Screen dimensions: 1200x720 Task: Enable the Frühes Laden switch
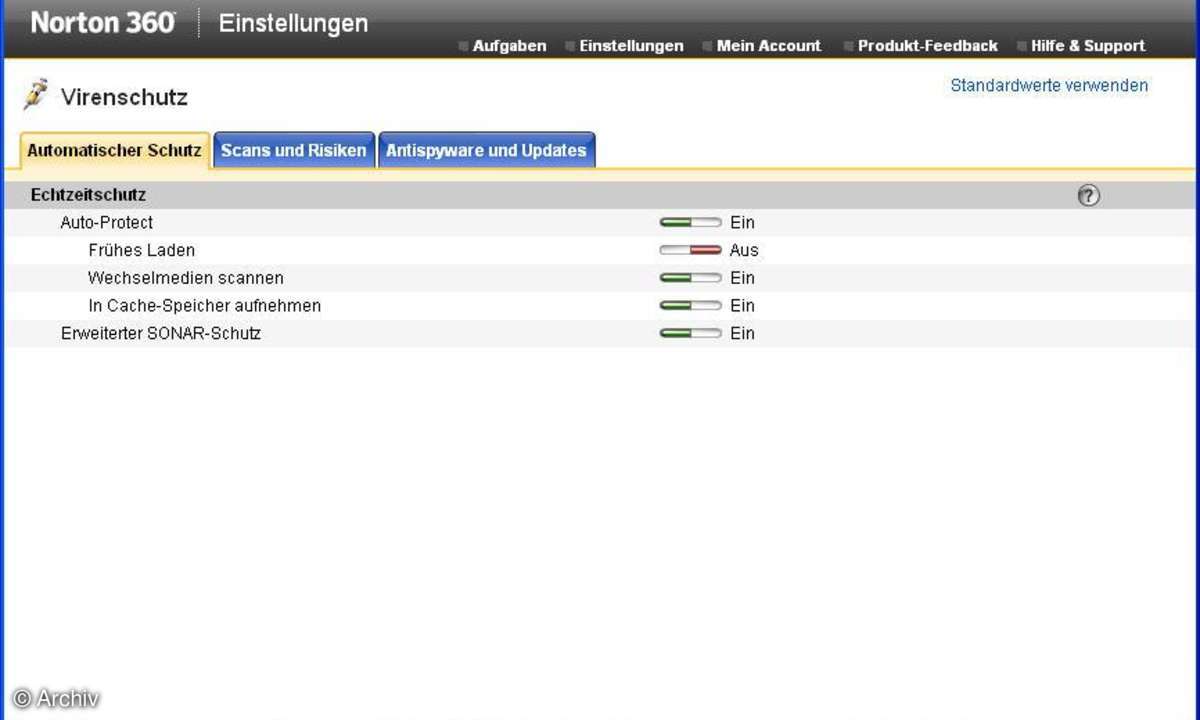pyautogui.click(x=690, y=250)
